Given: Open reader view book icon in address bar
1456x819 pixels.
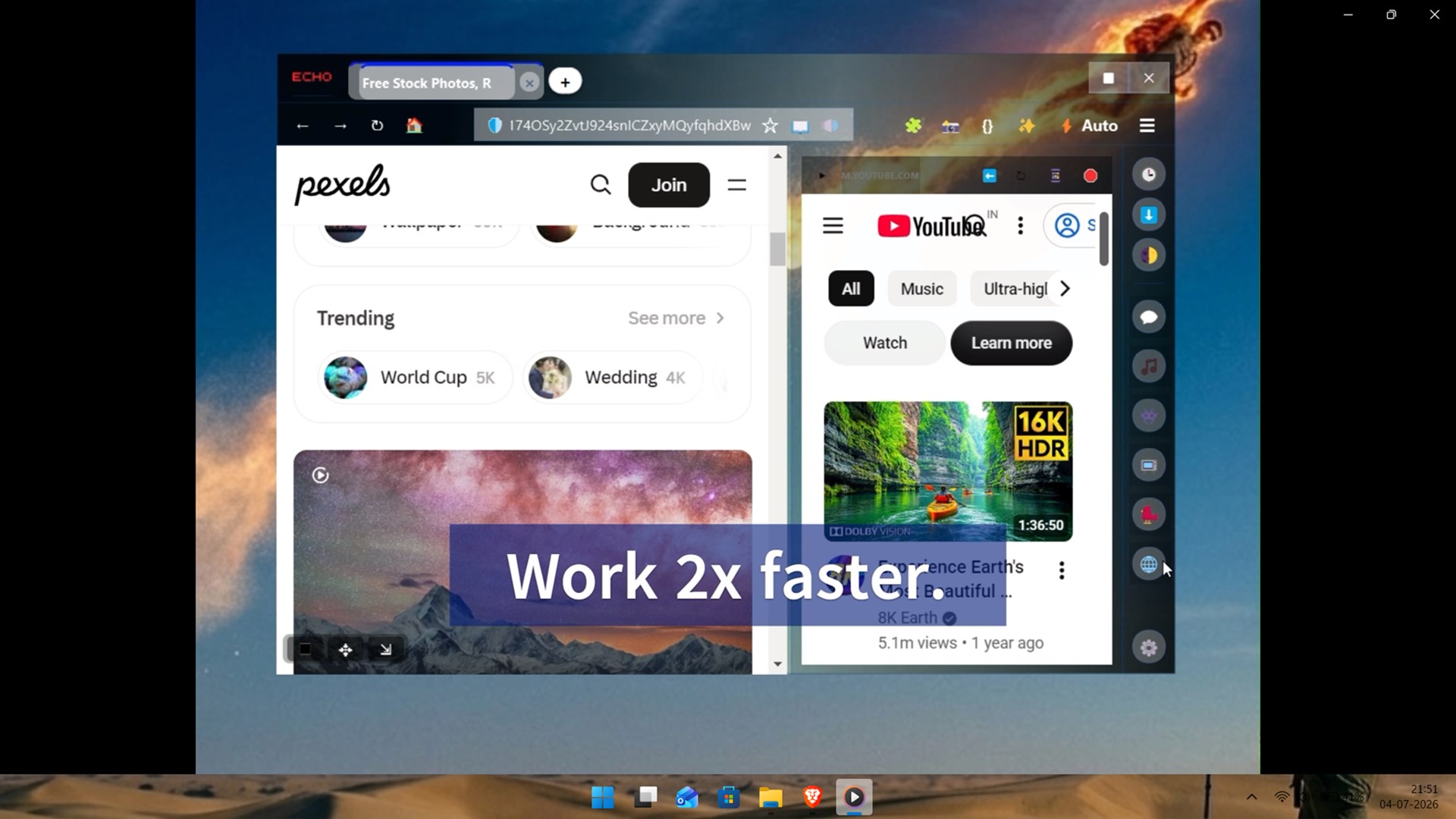Looking at the screenshot, I should [x=800, y=126].
